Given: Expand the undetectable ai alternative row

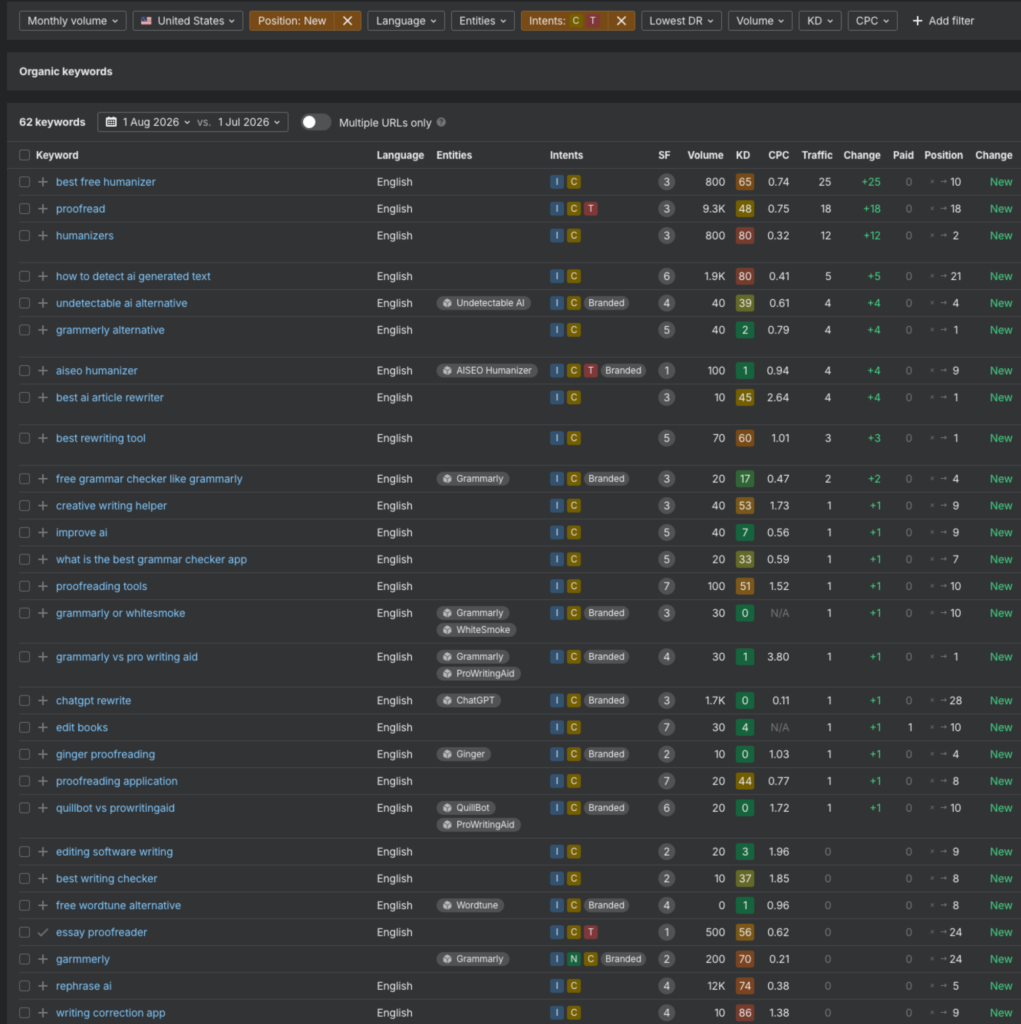Looking at the screenshot, I should click(x=43, y=303).
